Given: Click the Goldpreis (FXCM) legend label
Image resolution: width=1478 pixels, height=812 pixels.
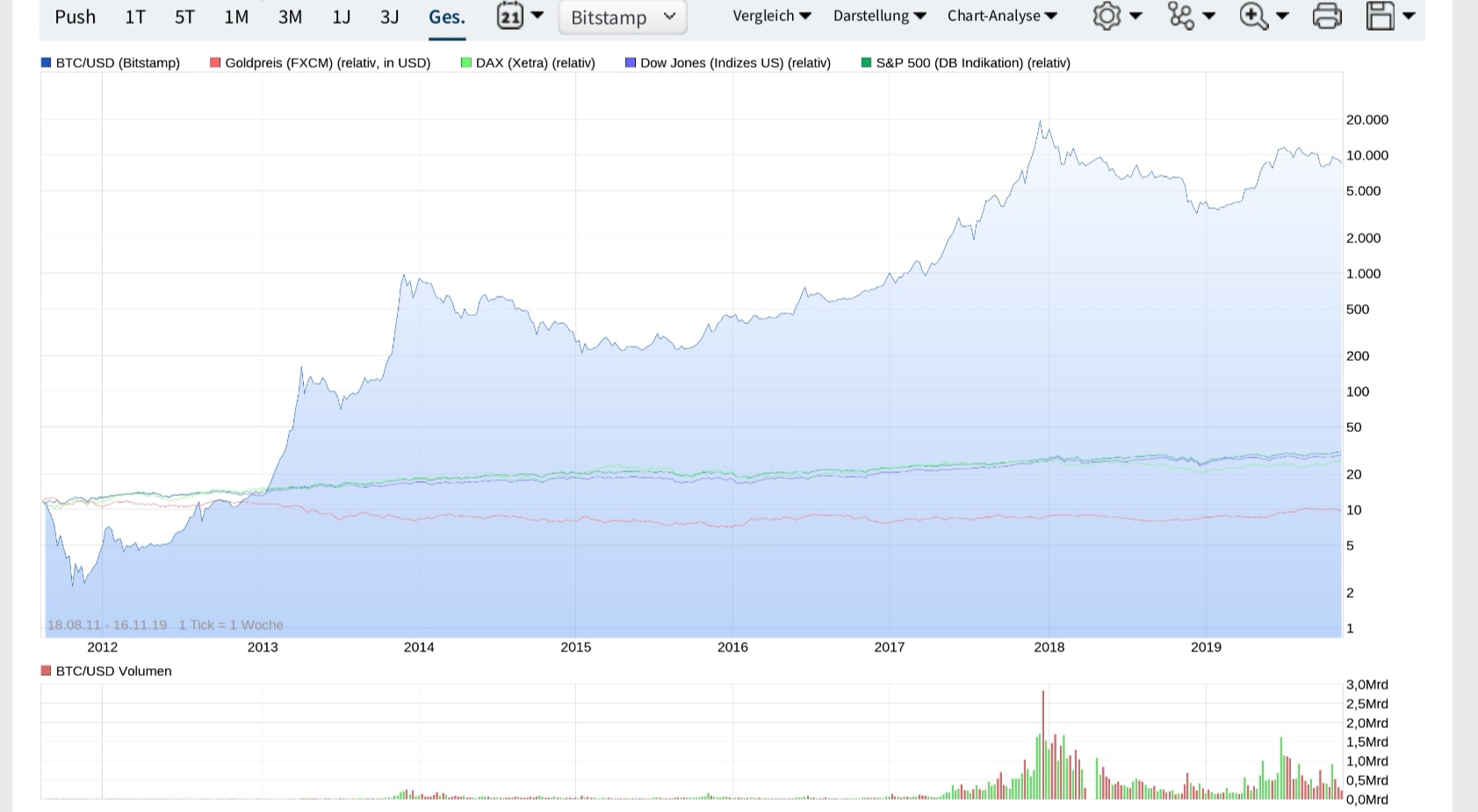Looking at the screenshot, I should pos(328,62).
